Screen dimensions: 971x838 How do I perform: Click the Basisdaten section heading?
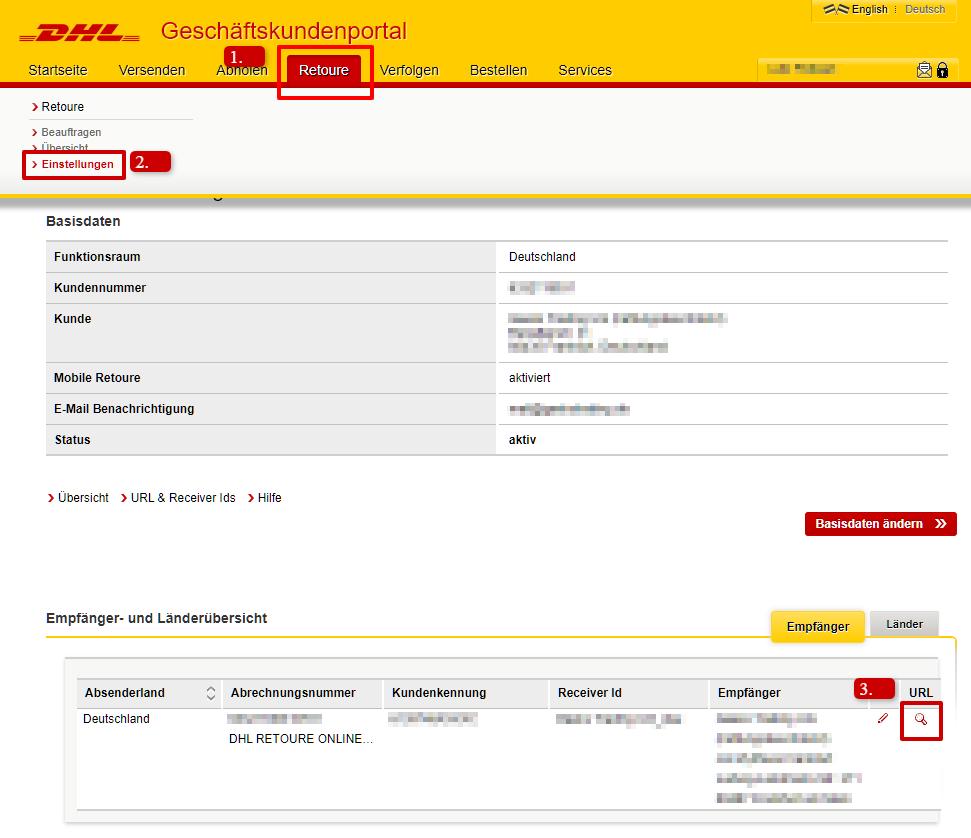(x=83, y=221)
